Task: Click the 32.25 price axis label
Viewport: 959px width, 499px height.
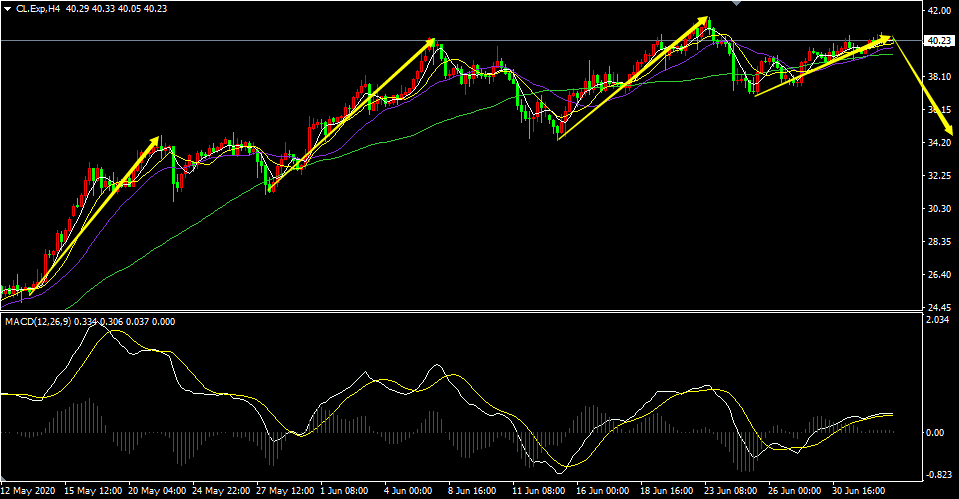Action: coord(939,176)
